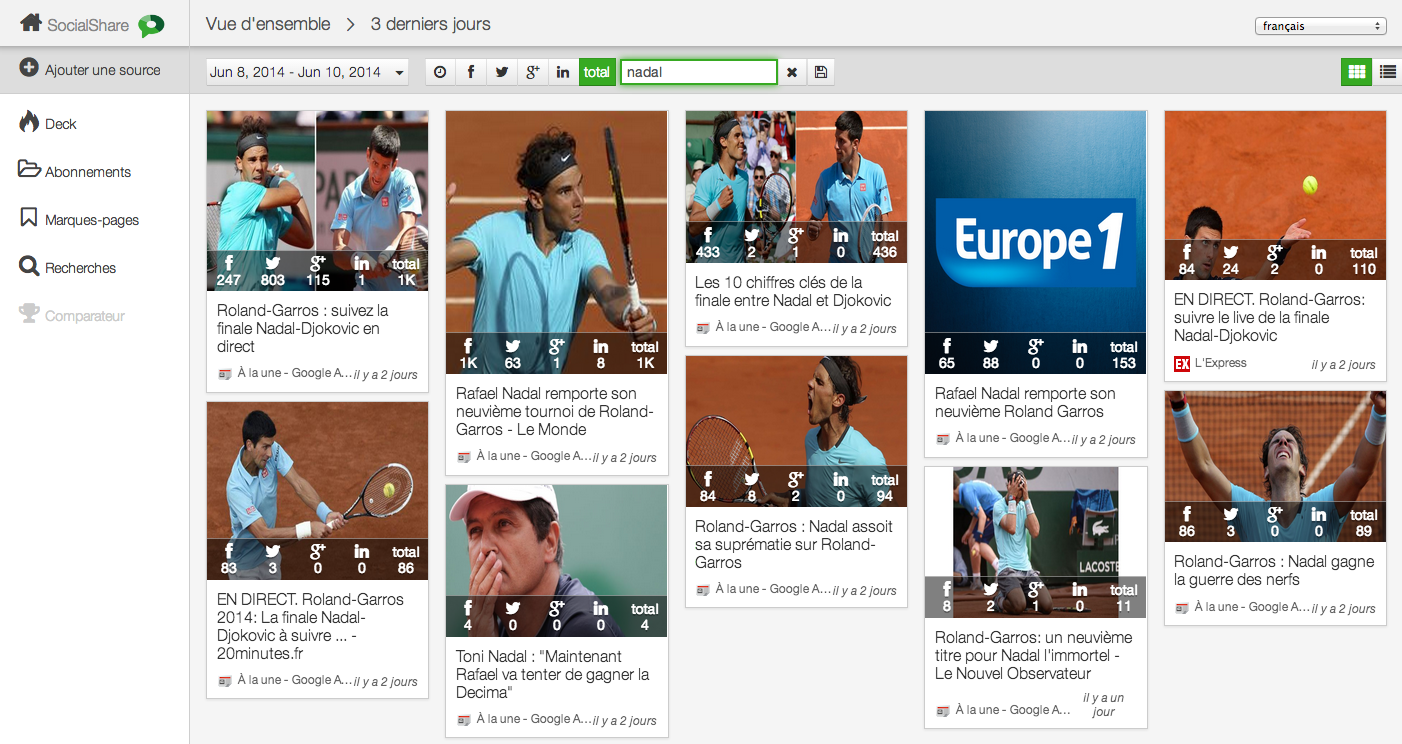Click the Europe 1 logo thumbnail
Viewport: 1402px width, 744px height.
click(1035, 242)
